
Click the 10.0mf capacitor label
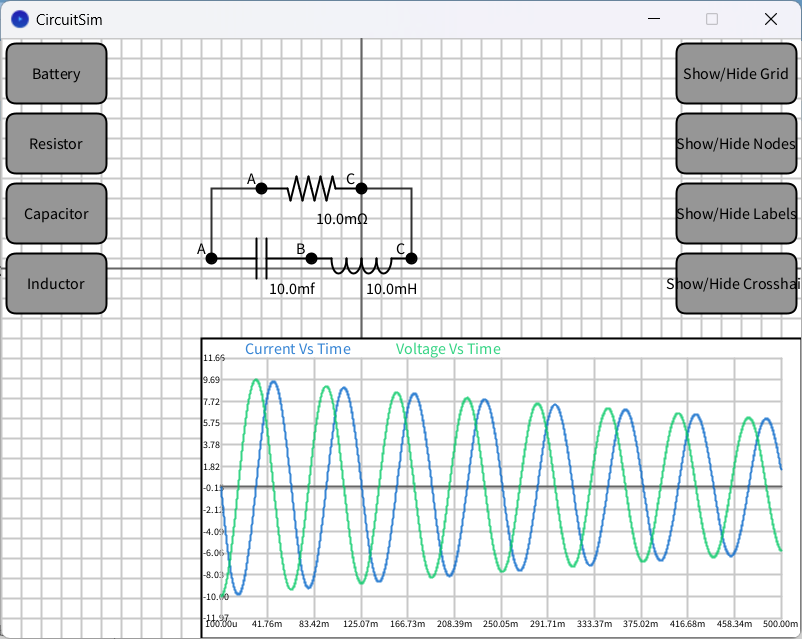(x=292, y=289)
